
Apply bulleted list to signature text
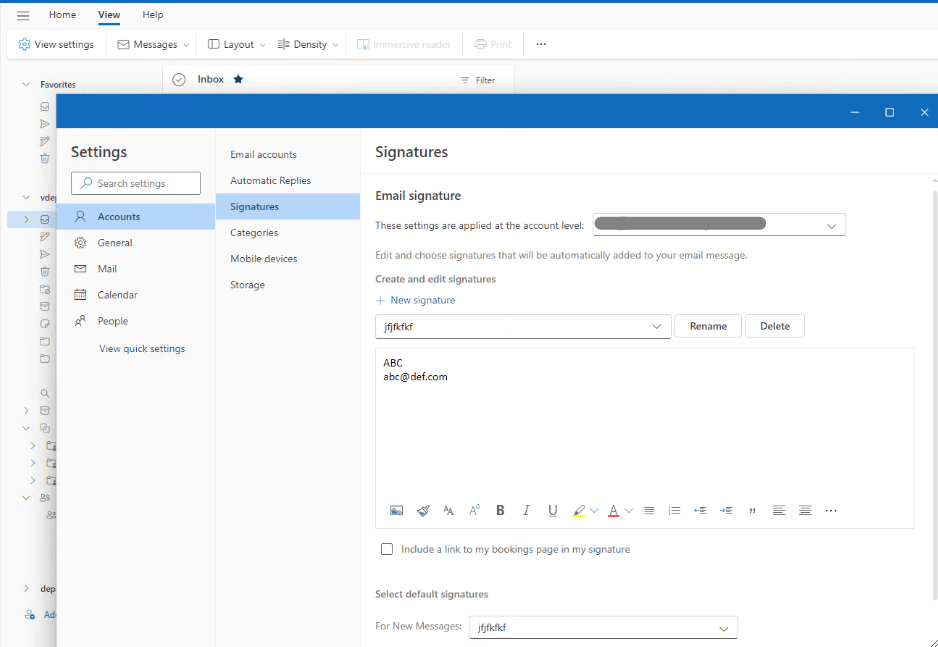(x=648, y=511)
